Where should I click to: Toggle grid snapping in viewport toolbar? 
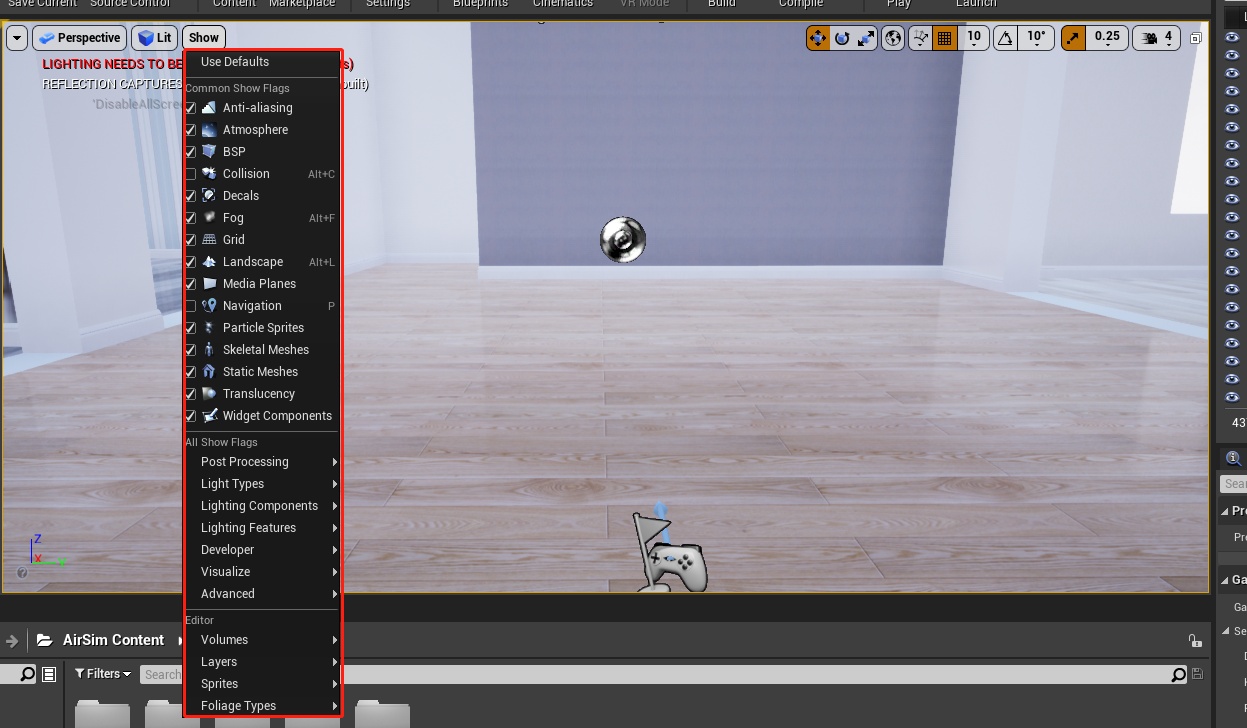click(x=944, y=38)
